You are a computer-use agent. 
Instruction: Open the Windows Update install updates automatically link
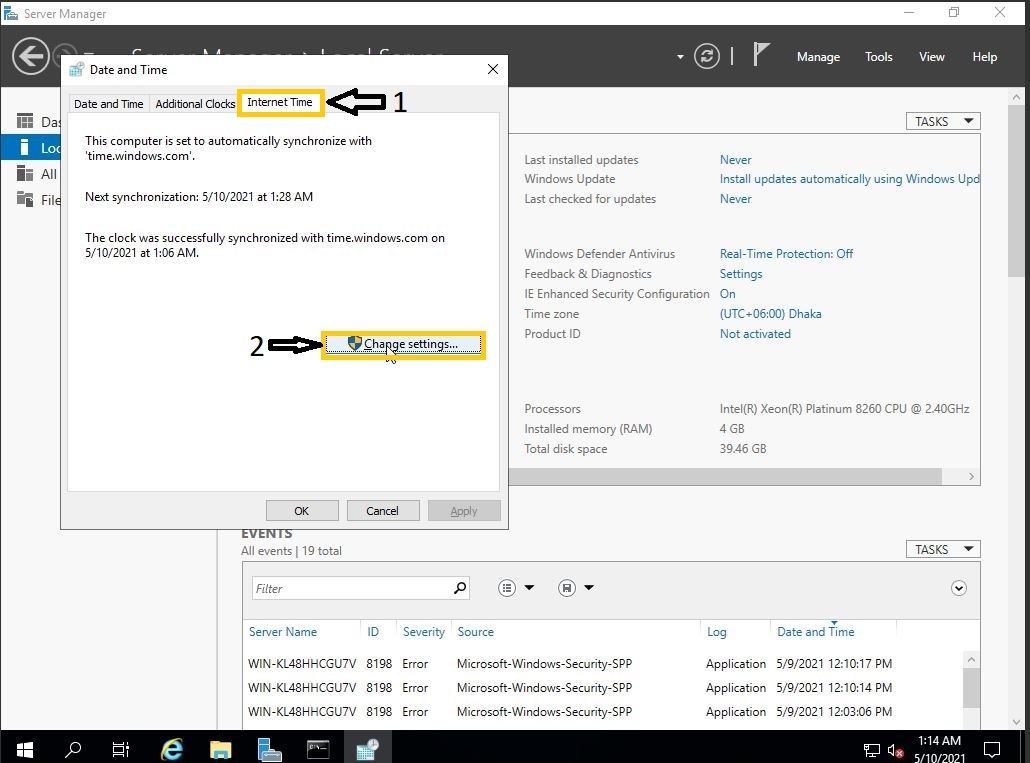(x=849, y=179)
